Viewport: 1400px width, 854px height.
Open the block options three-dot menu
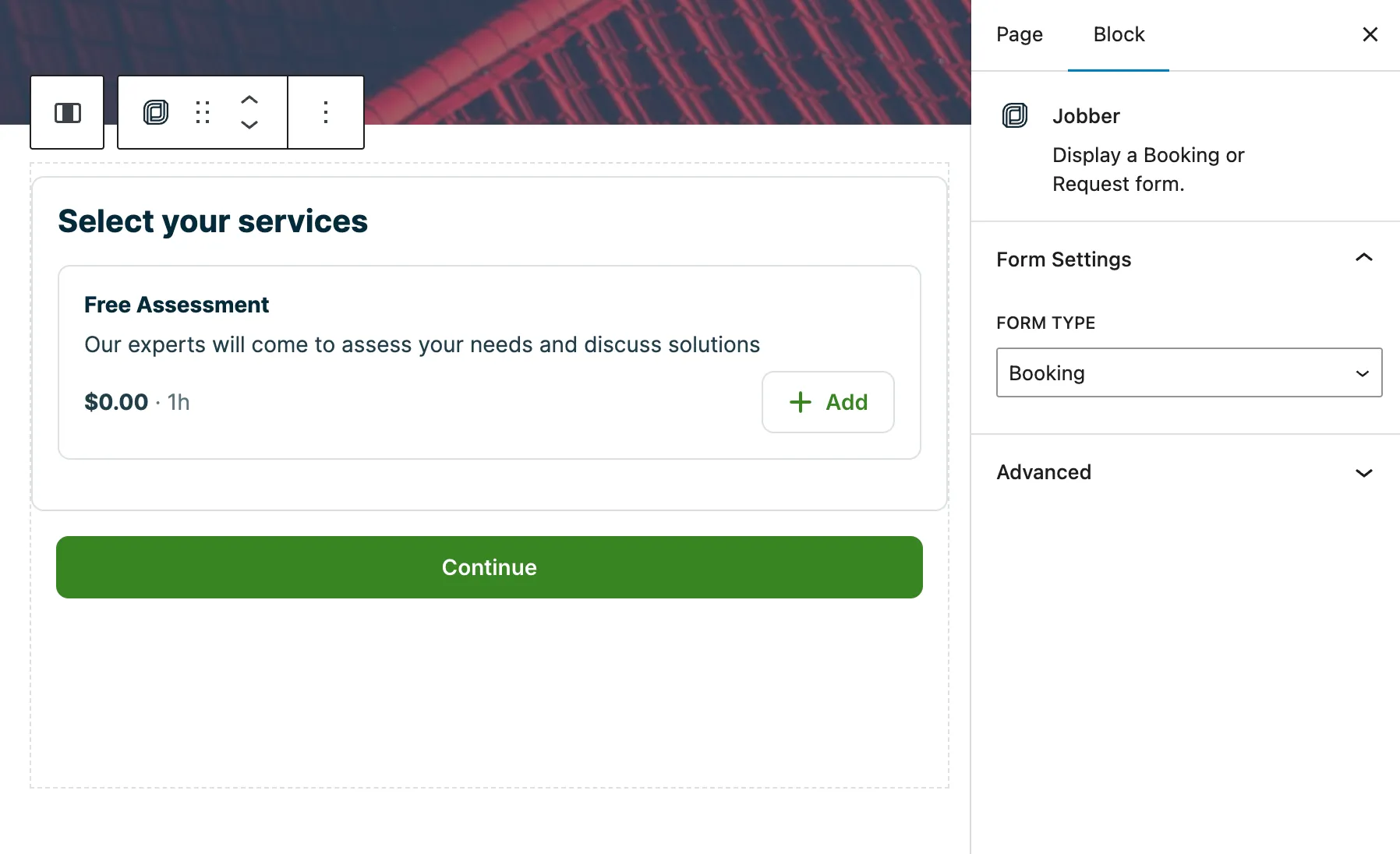coord(326,112)
